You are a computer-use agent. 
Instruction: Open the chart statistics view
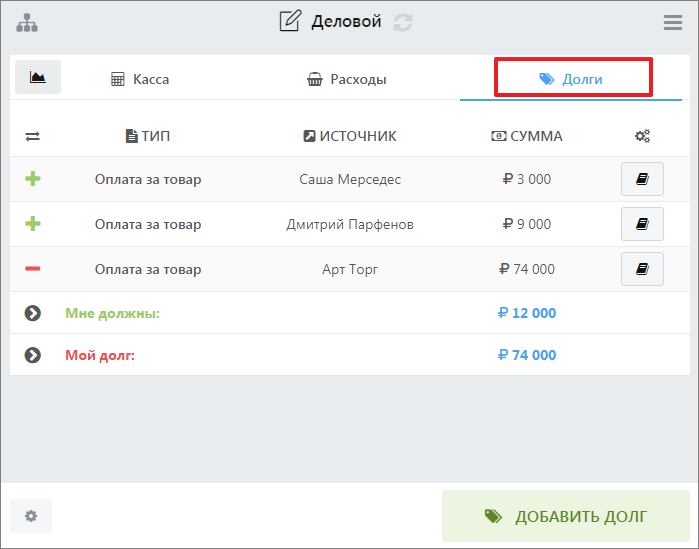click(38, 77)
